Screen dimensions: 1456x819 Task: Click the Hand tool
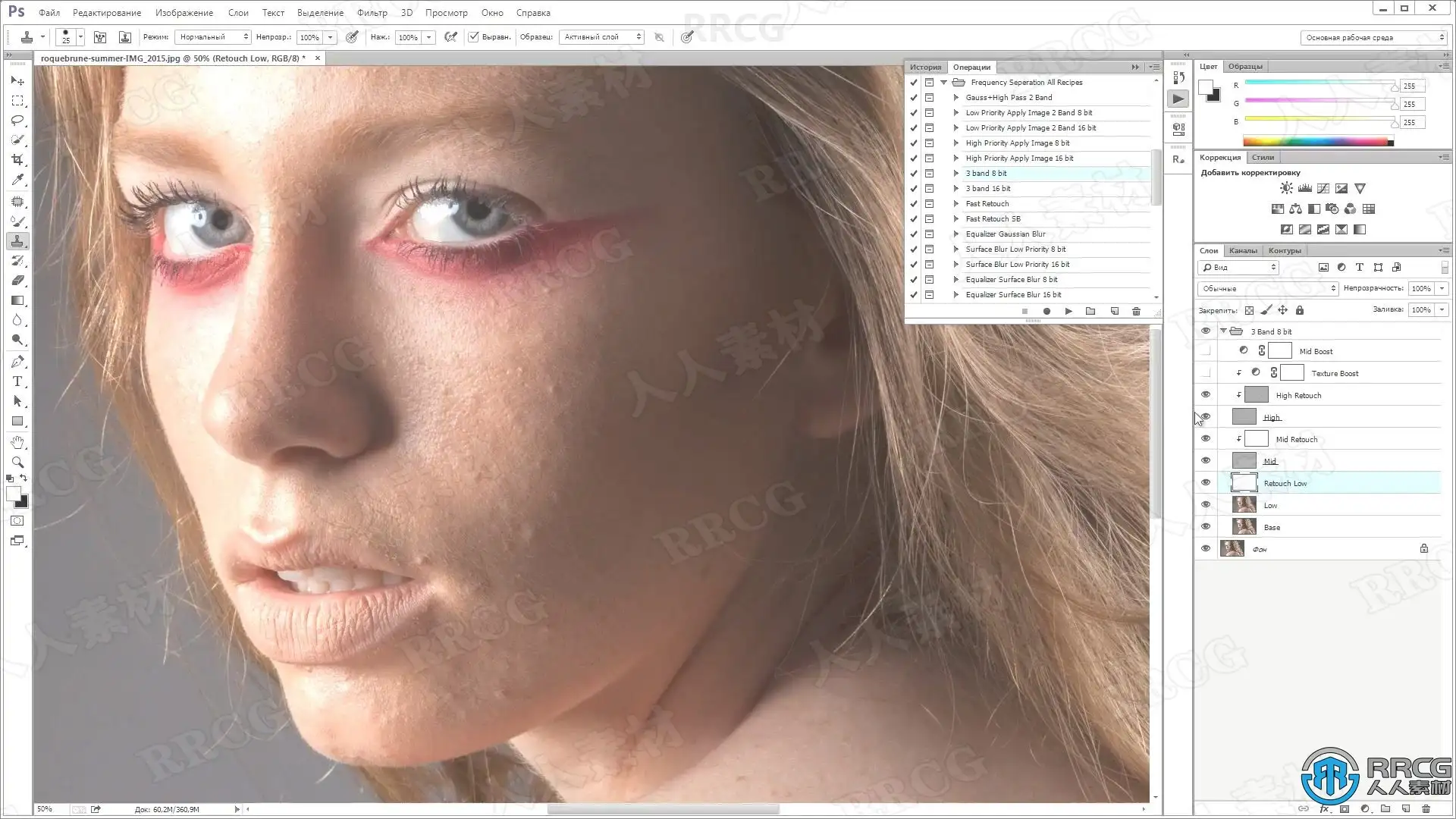(17, 442)
